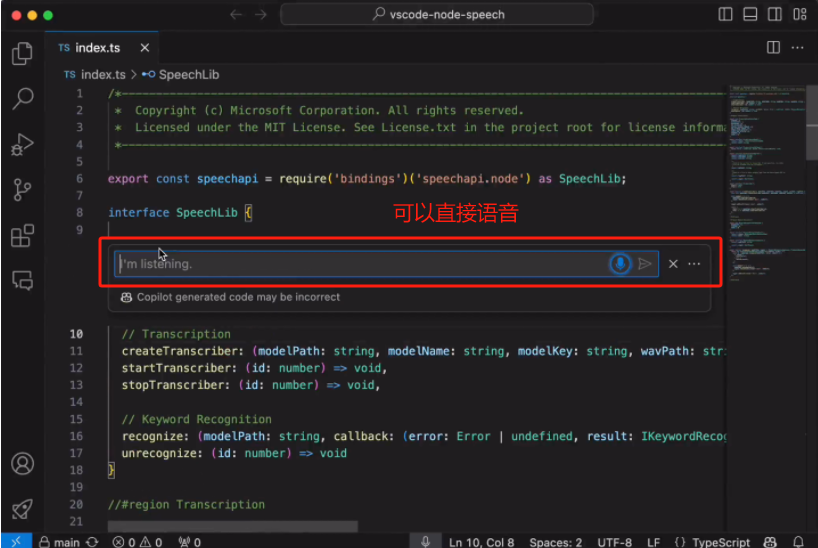This screenshot has width=818, height=548.
Task: Open the Chat view in activity bar
Action: tap(21, 280)
